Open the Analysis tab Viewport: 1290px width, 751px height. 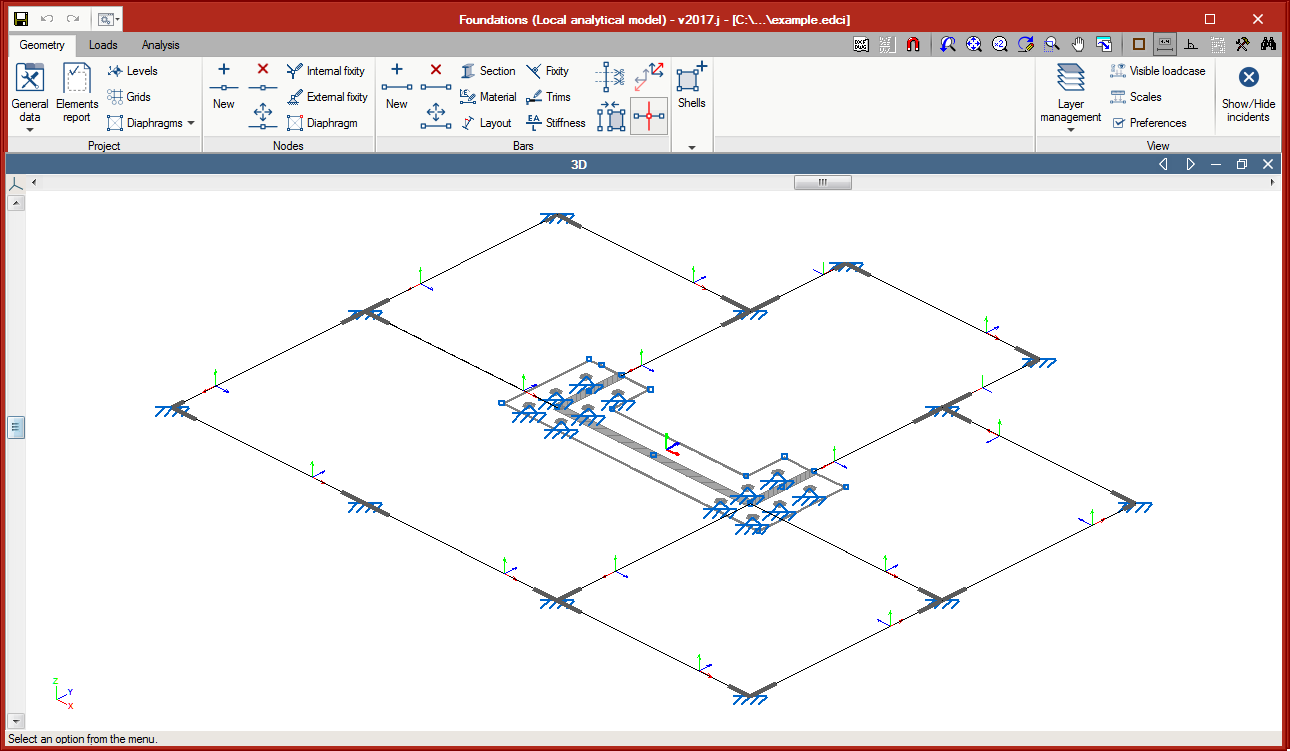click(x=160, y=45)
